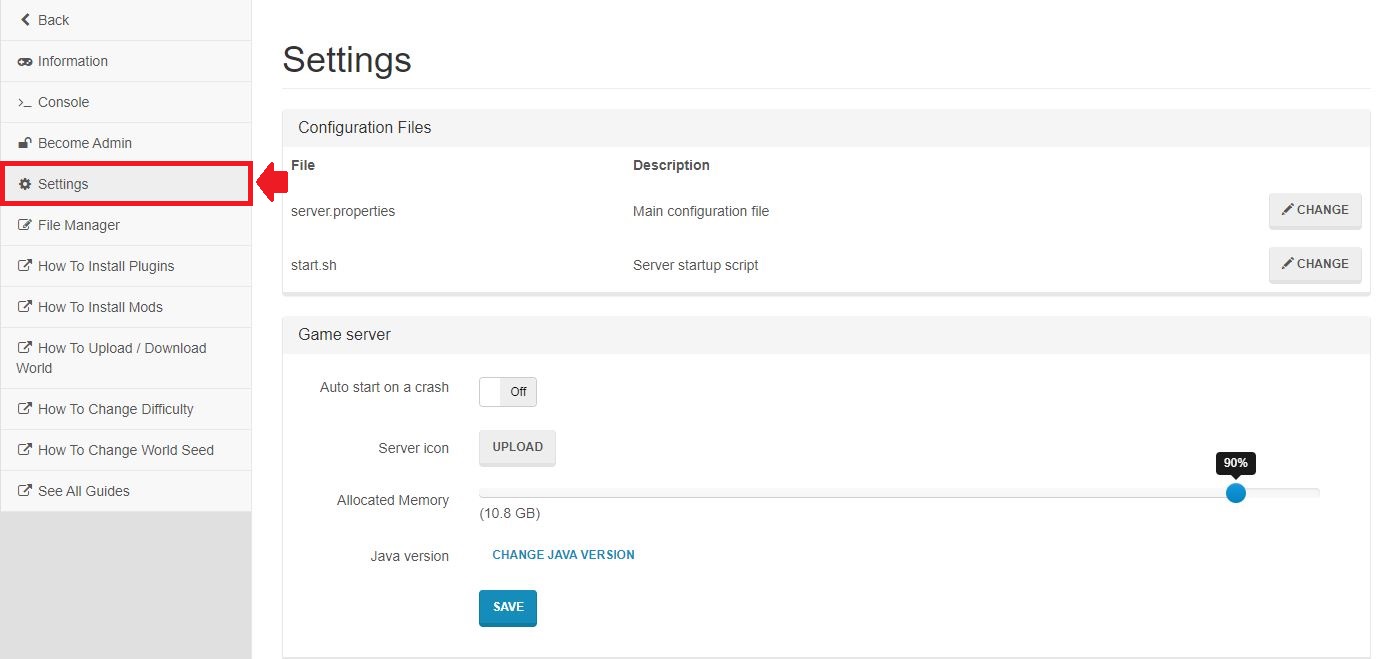Click the pencil icon for server.properties
The image size is (1376, 659).
point(1288,210)
